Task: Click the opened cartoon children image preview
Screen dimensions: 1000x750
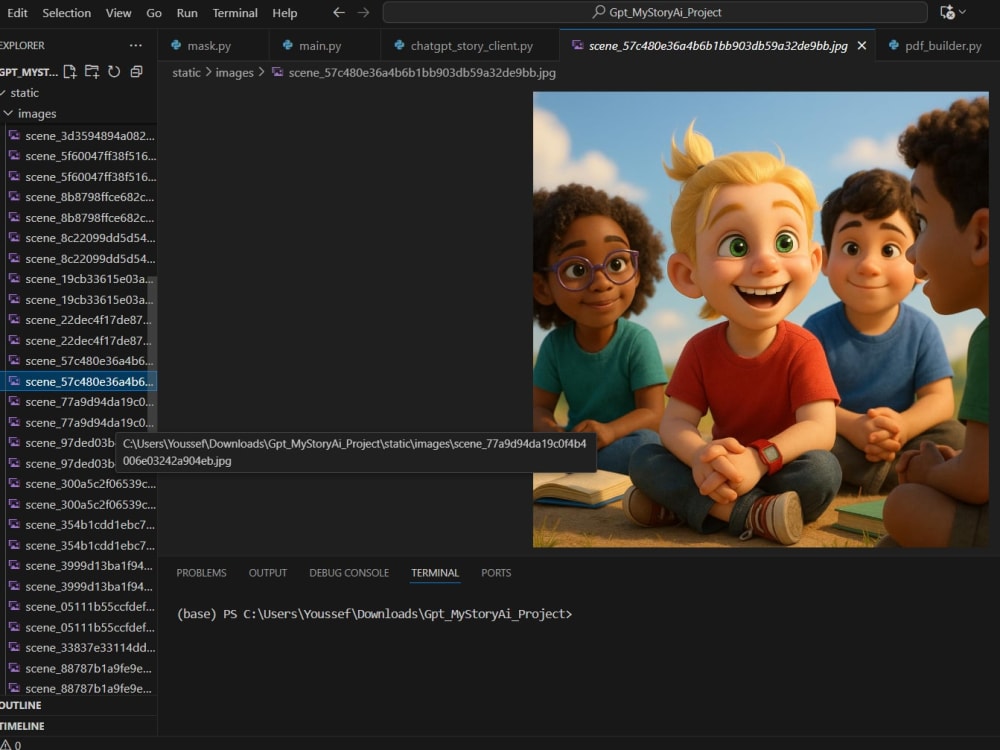Action: click(761, 320)
